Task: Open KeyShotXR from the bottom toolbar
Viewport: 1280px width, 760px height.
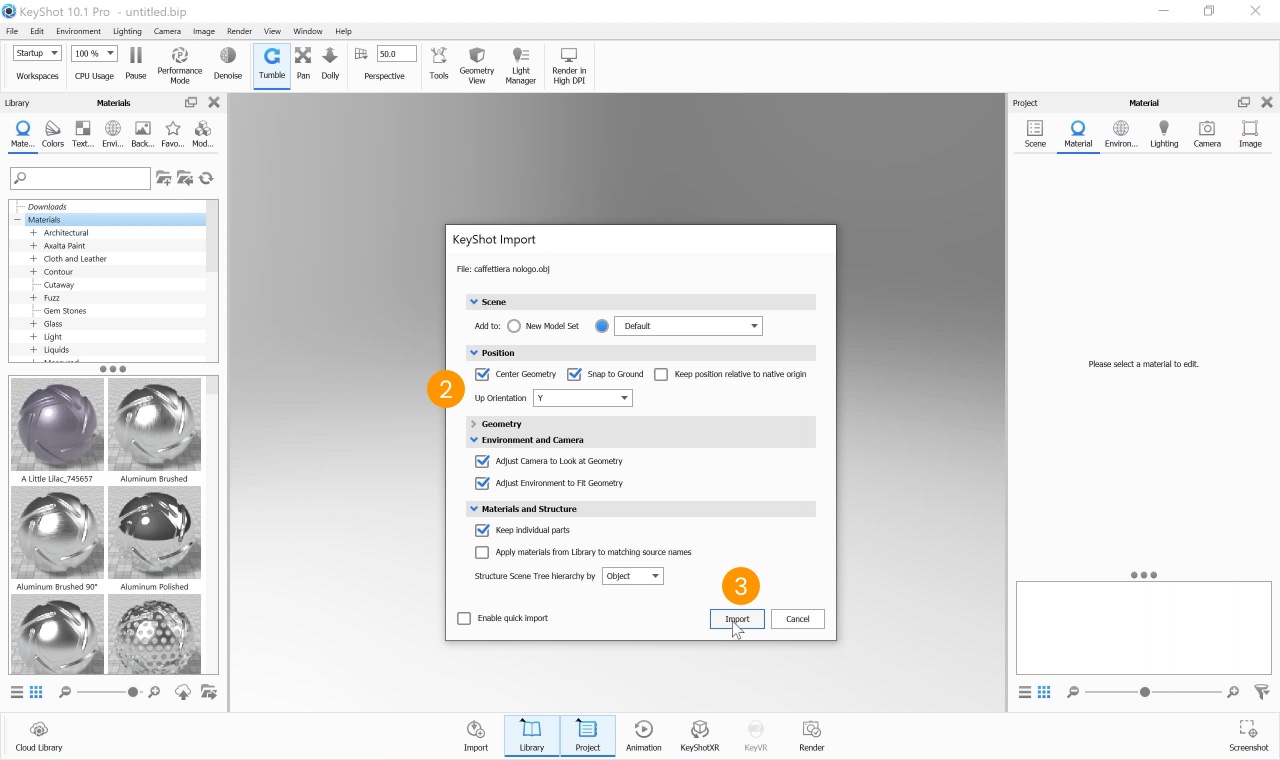Action: (x=699, y=735)
